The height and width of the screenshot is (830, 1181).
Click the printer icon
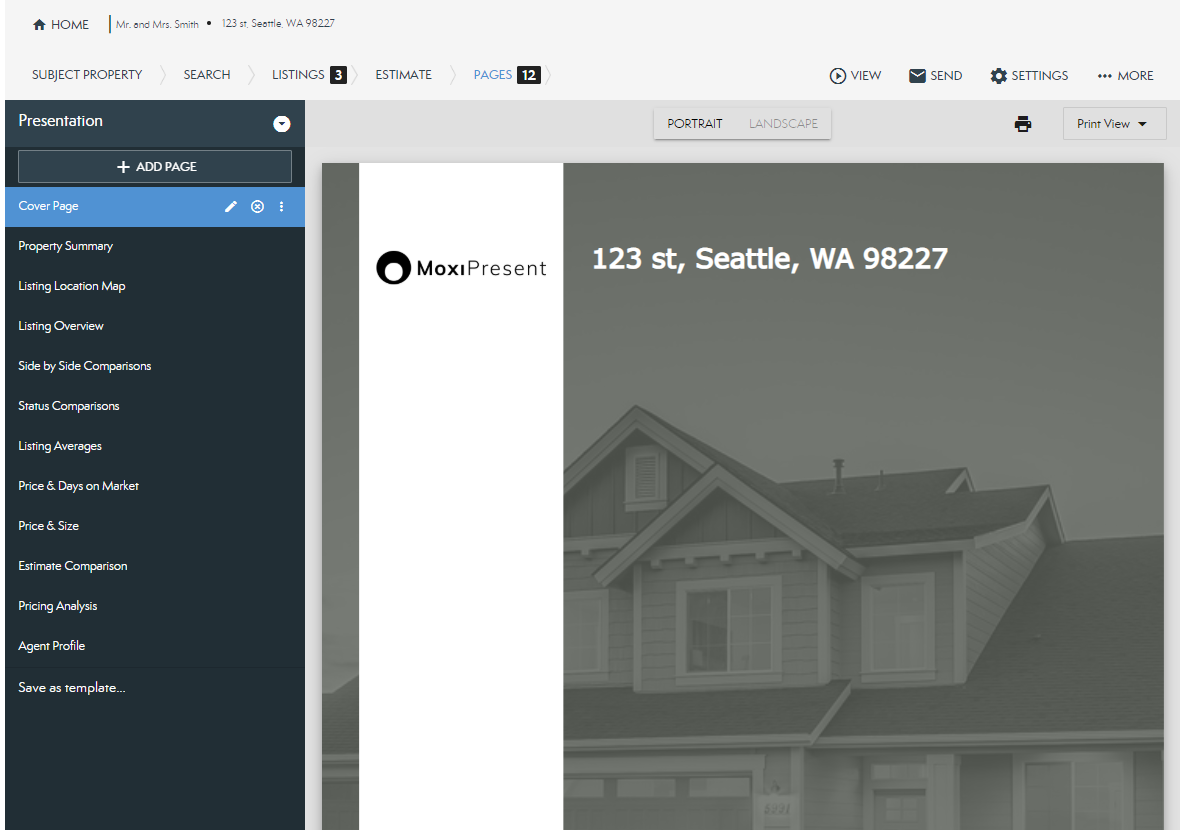click(x=1022, y=124)
